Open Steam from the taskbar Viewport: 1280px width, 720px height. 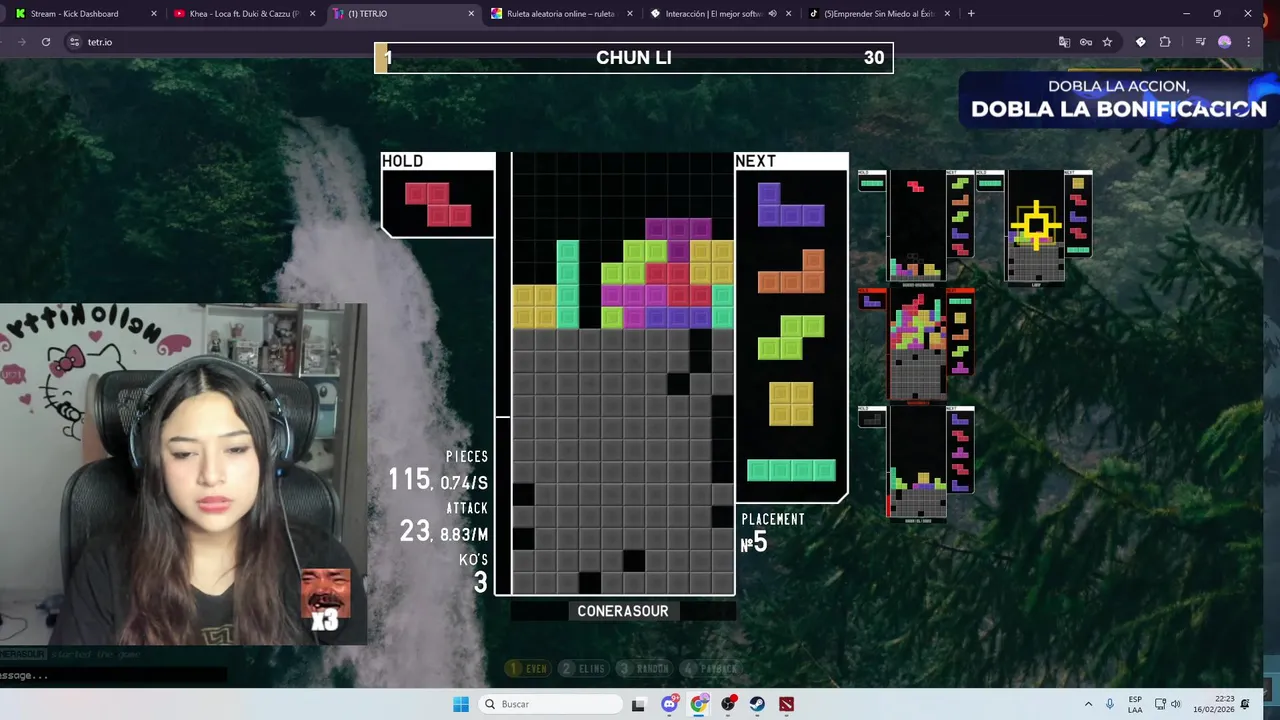[x=757, y=704]
